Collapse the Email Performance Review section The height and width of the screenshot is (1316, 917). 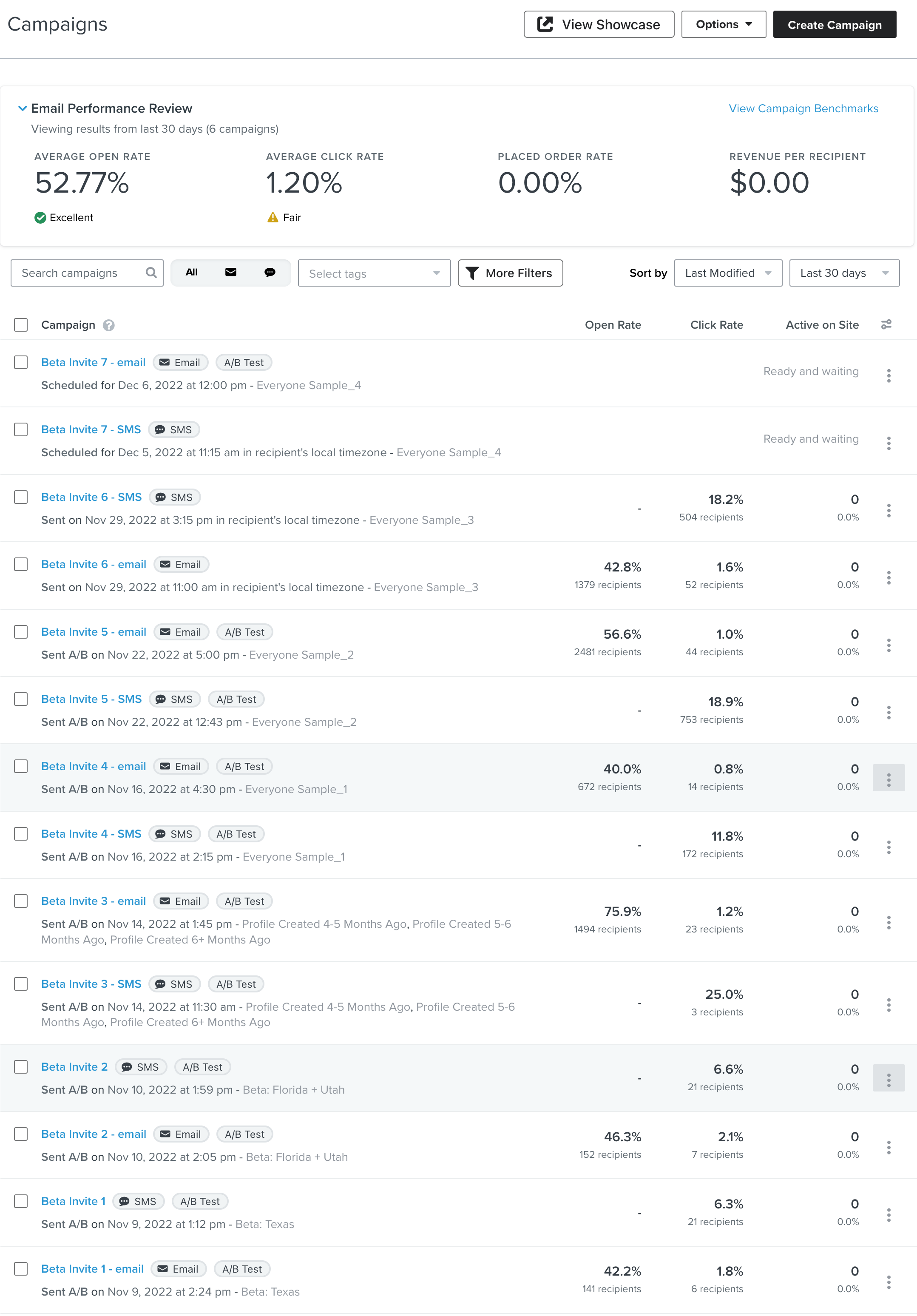[23, 108]
